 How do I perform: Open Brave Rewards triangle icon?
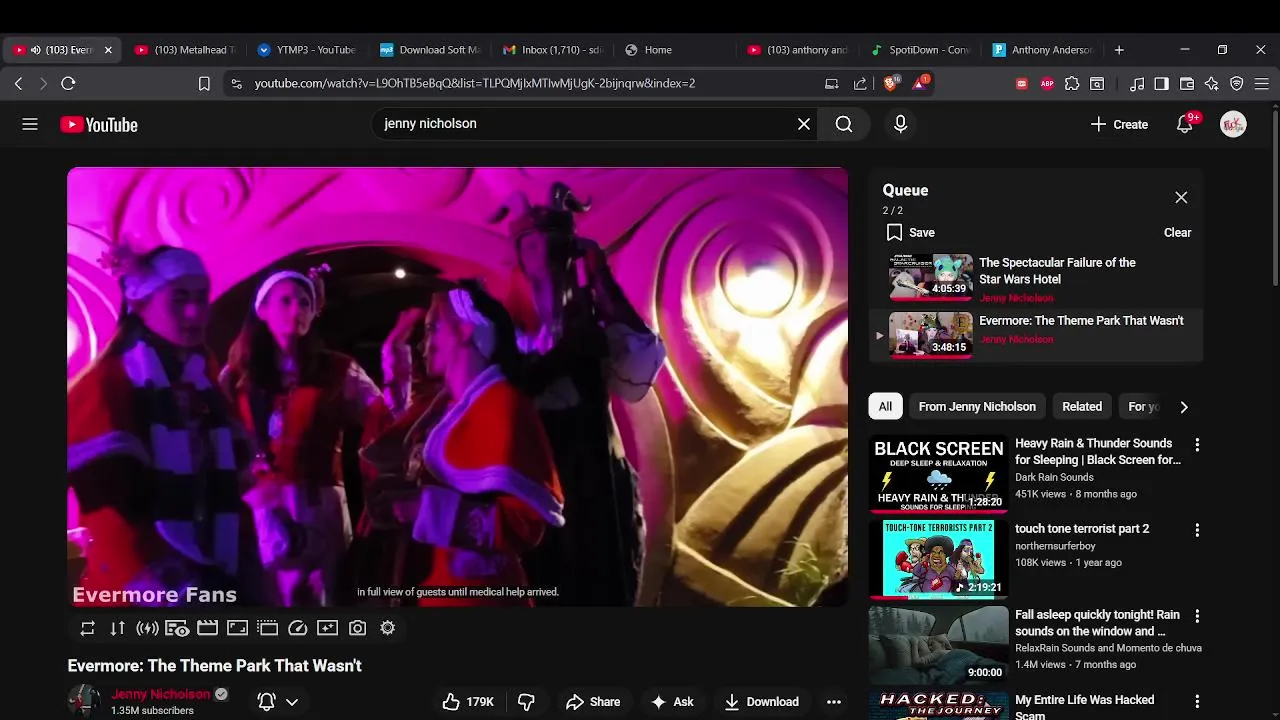[920, 83]
